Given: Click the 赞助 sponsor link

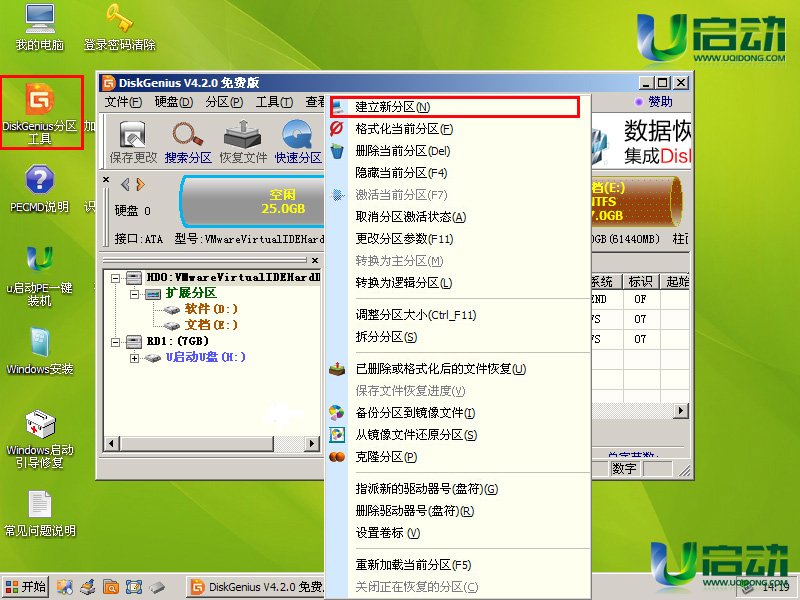Looking at the screenshot, I should point(654,102).
